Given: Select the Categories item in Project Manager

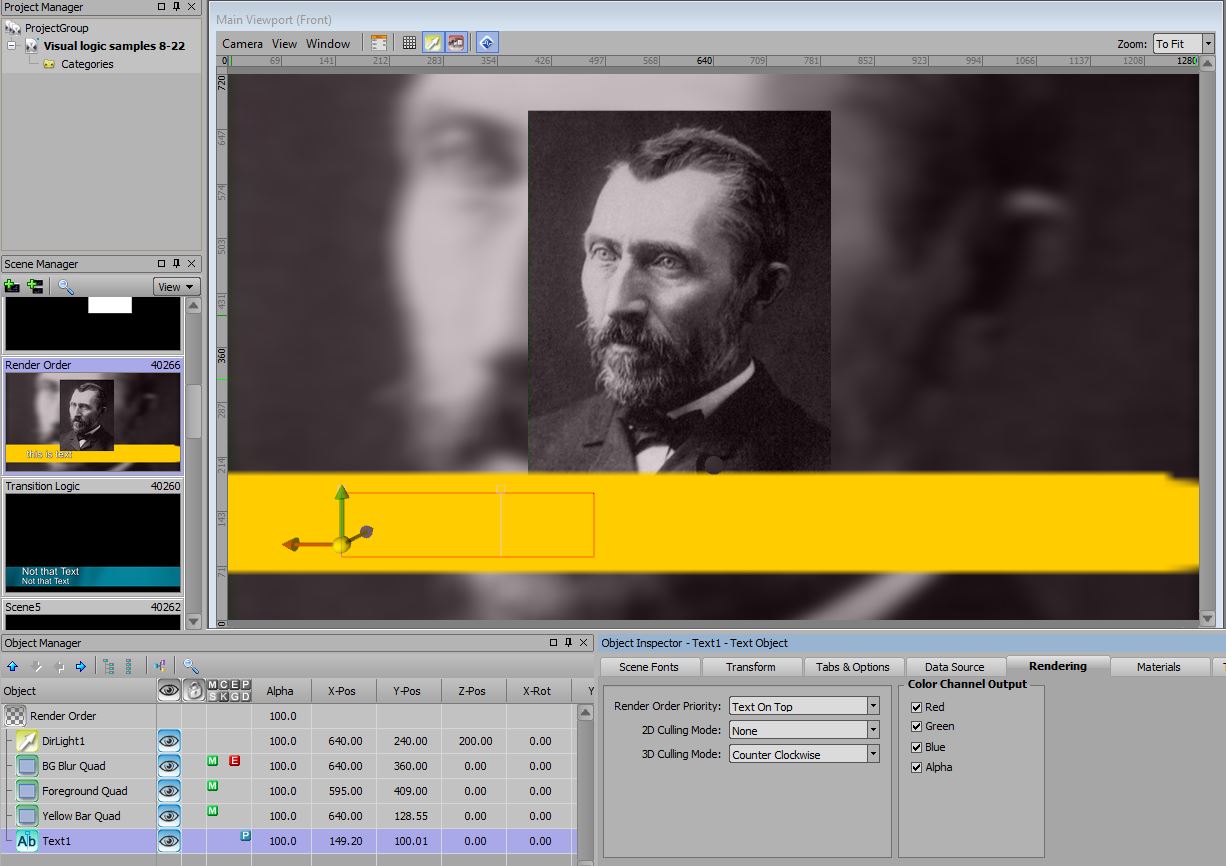Looking at the screenshot, I should [87, 64].
